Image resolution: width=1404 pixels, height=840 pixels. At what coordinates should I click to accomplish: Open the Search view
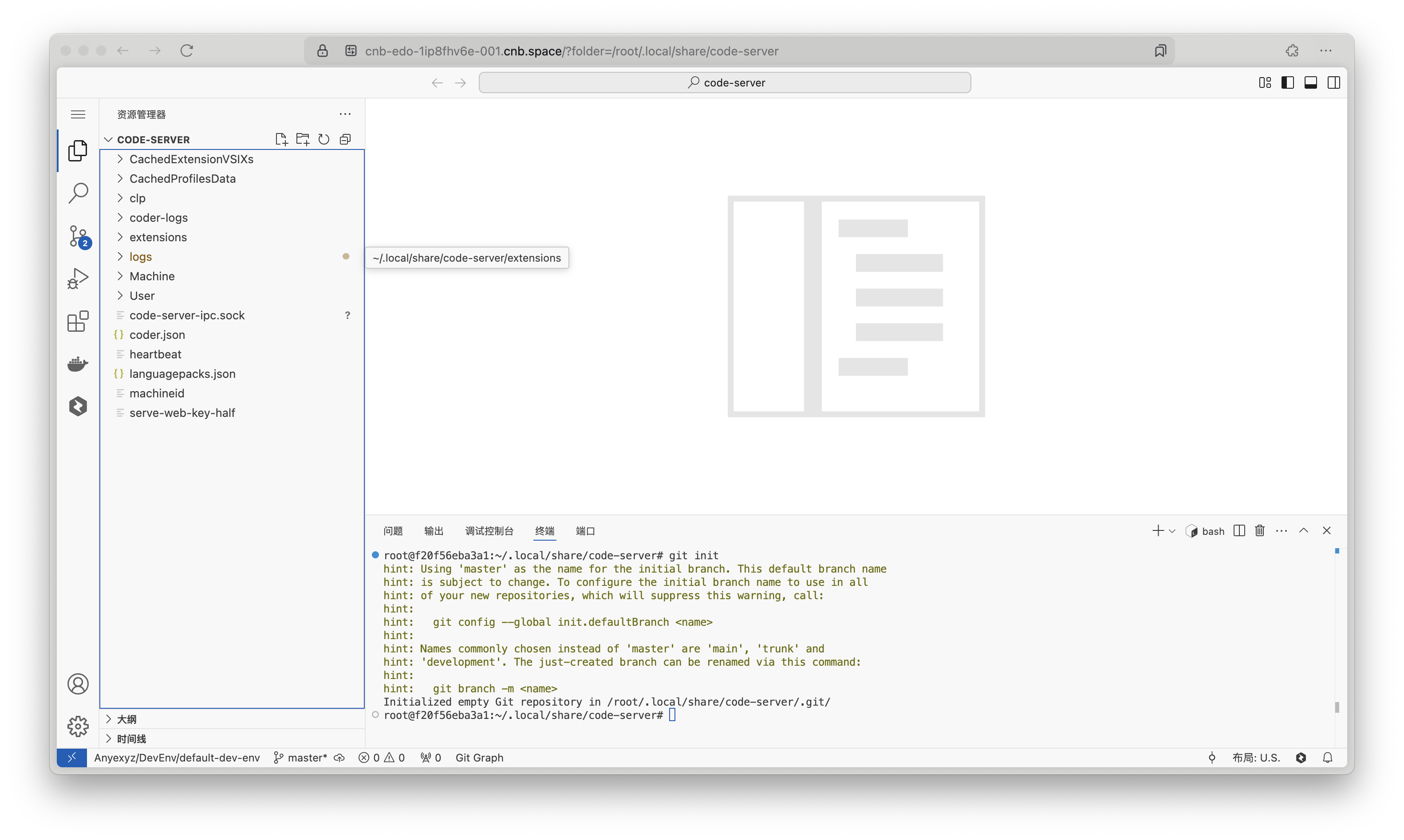coord(78,193)
